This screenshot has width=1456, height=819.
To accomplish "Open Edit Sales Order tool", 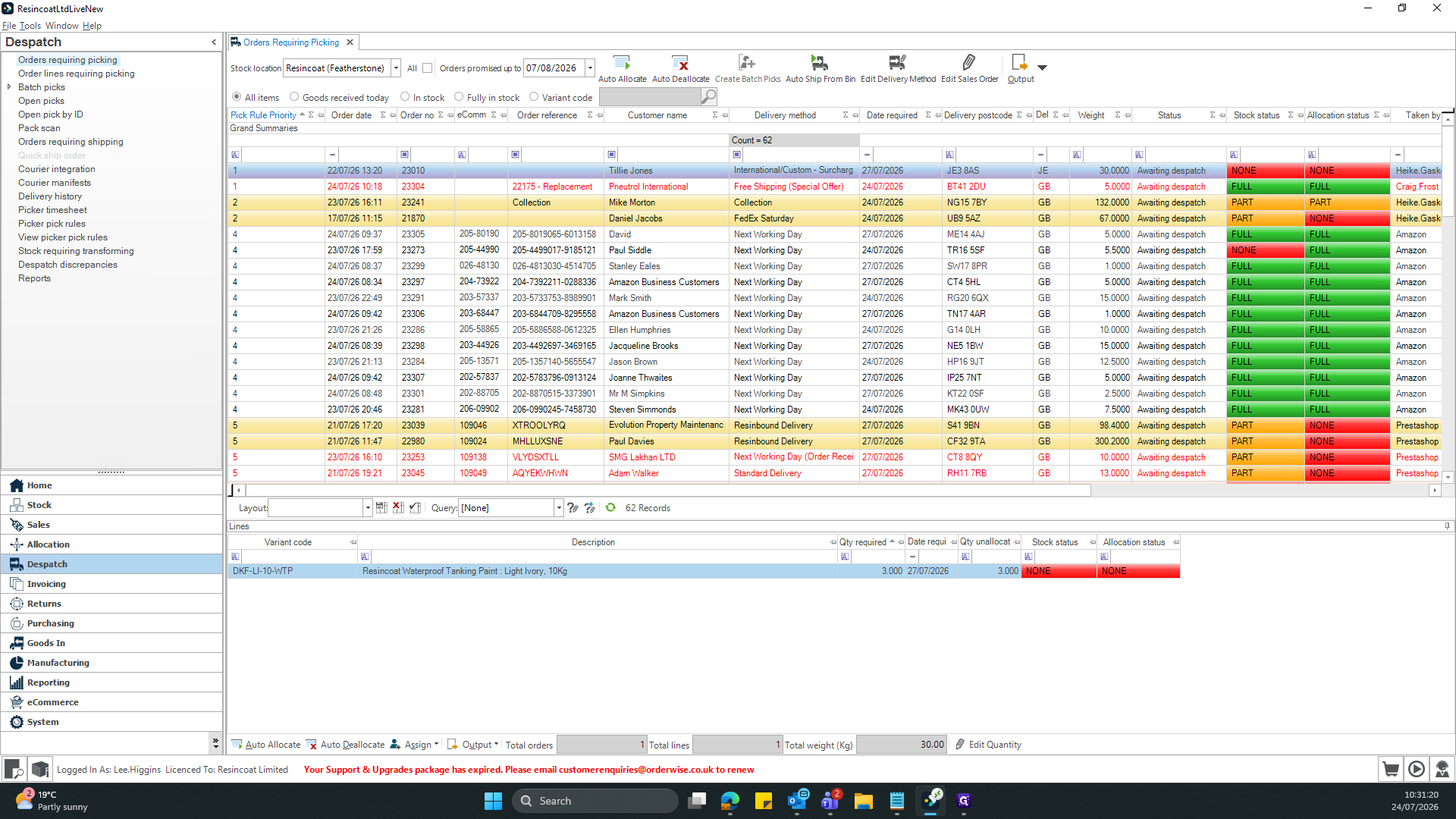I will [x=969, y=63].
